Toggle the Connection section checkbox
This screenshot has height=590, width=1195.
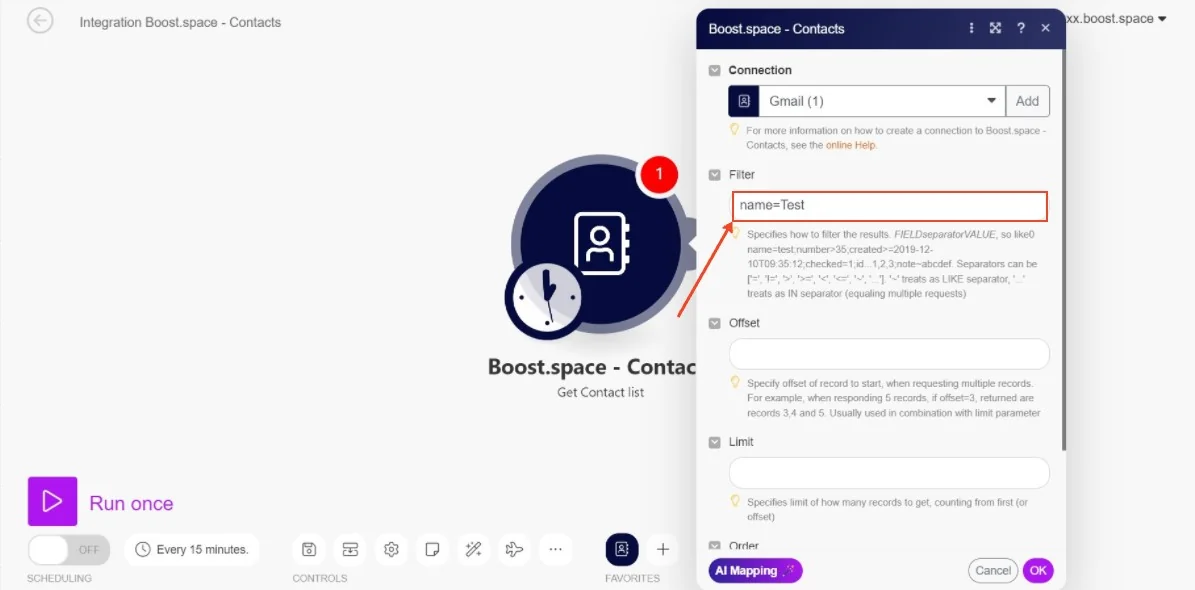click(x=715, y=70)
